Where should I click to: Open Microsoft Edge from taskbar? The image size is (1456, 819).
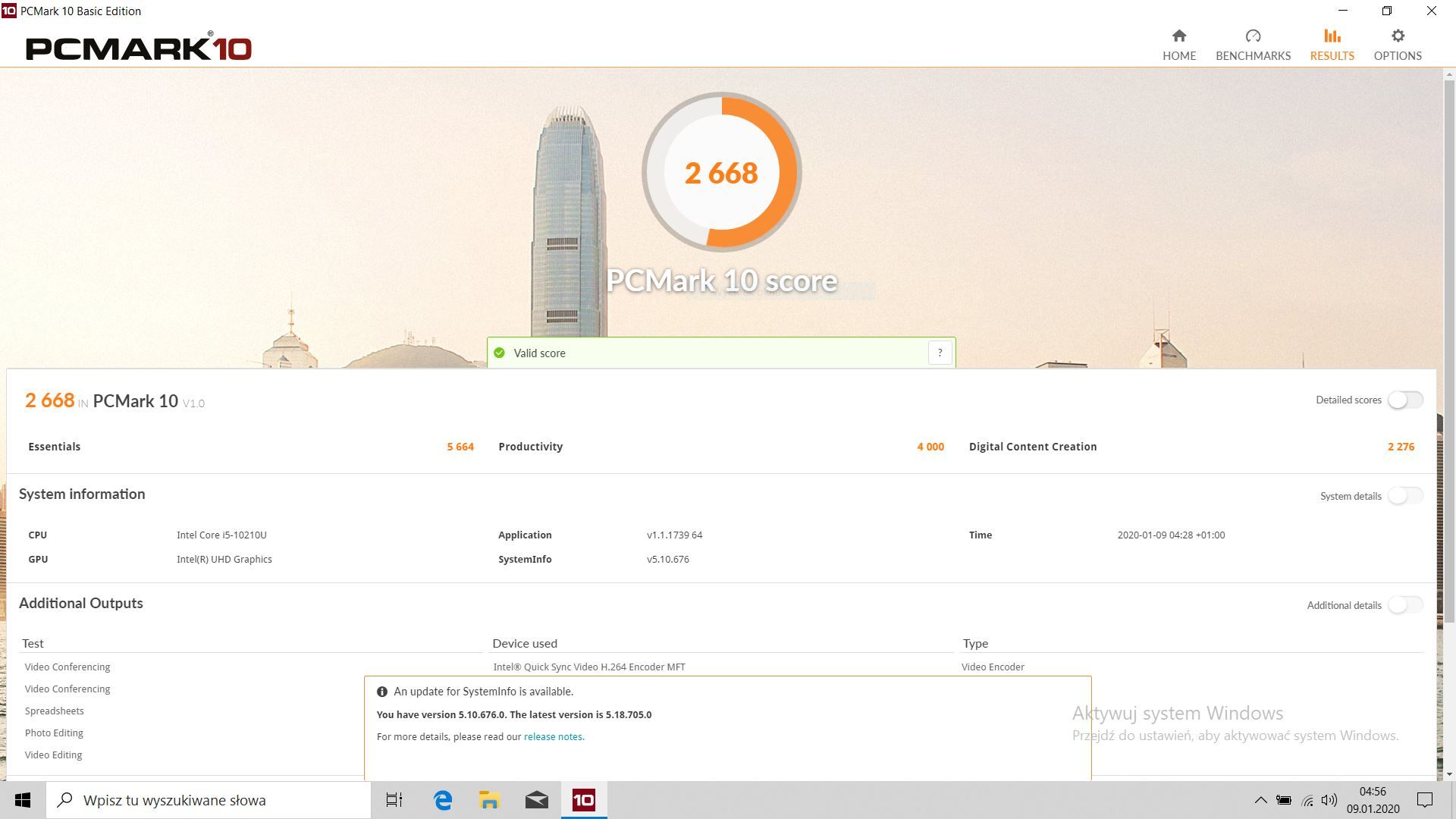(x=443, y=800)
